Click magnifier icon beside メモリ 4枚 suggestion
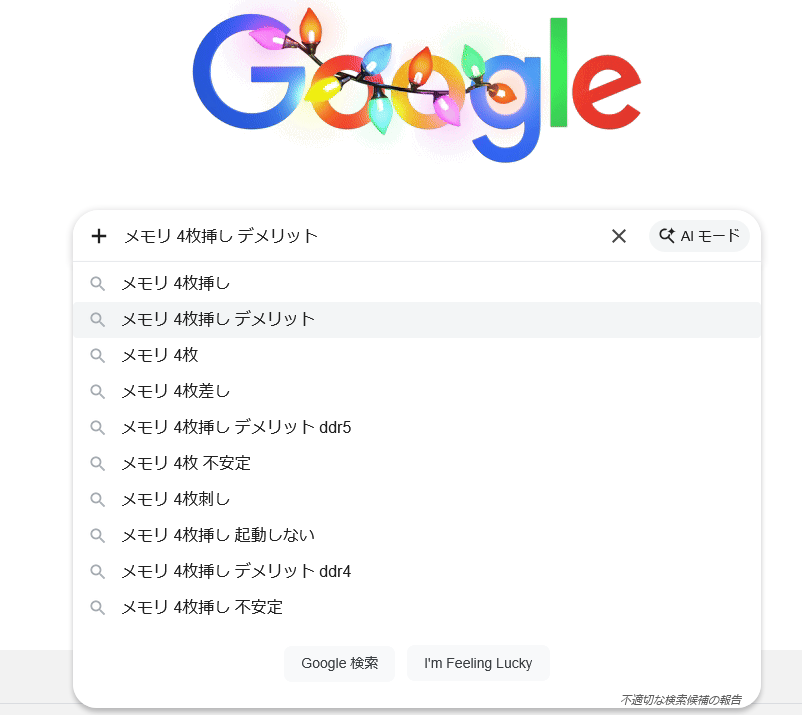Viewport: 802px width, 715px height. pyautogui.click(x=98, y=356)
